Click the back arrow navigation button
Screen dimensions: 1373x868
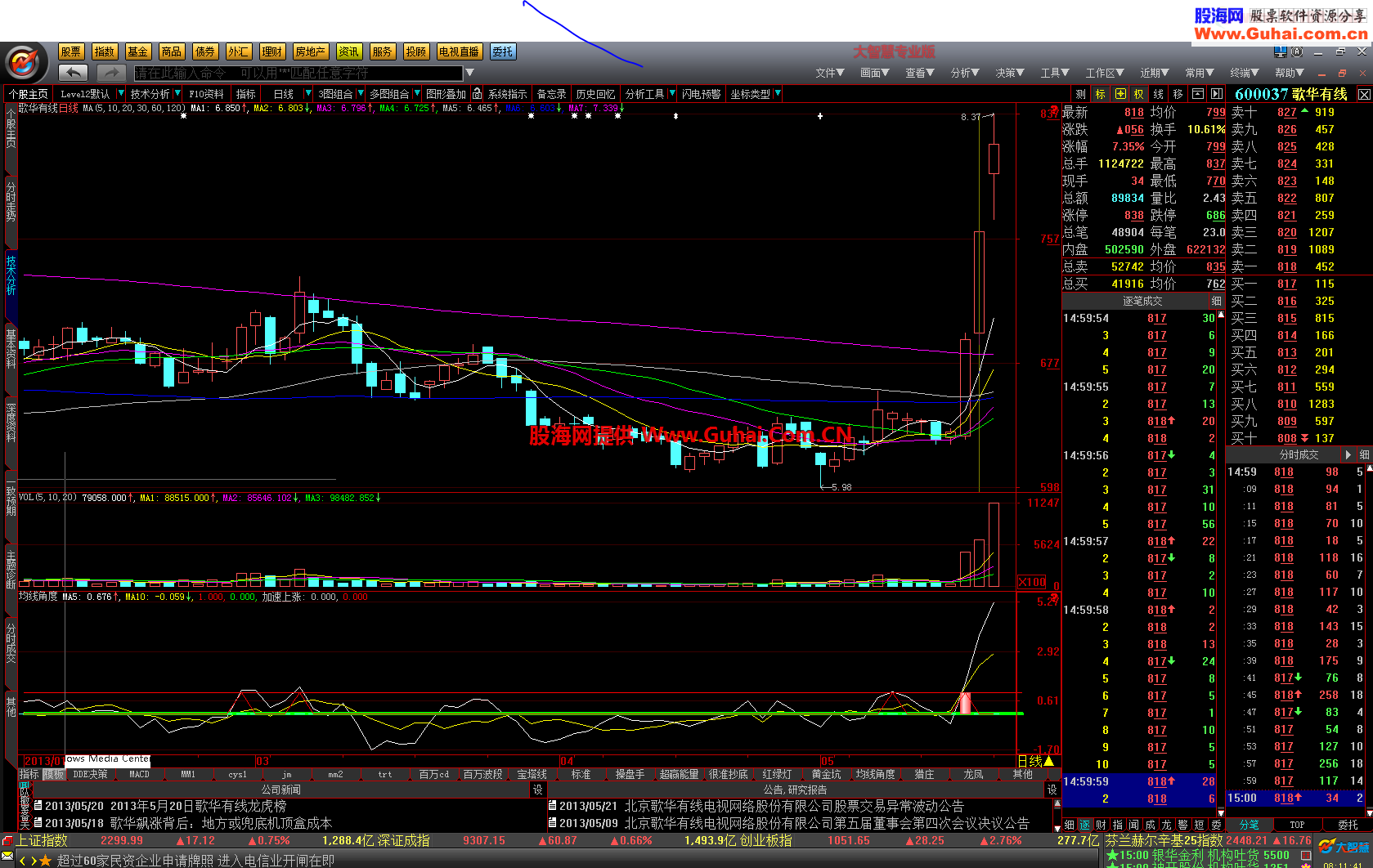[x=73, y=73]
